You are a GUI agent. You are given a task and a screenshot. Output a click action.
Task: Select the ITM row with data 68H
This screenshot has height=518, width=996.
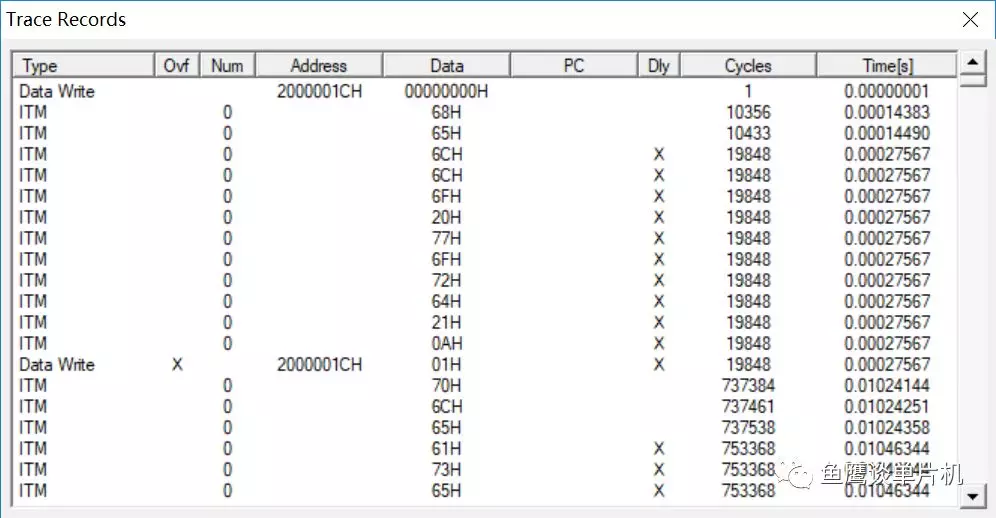(484, 112)
